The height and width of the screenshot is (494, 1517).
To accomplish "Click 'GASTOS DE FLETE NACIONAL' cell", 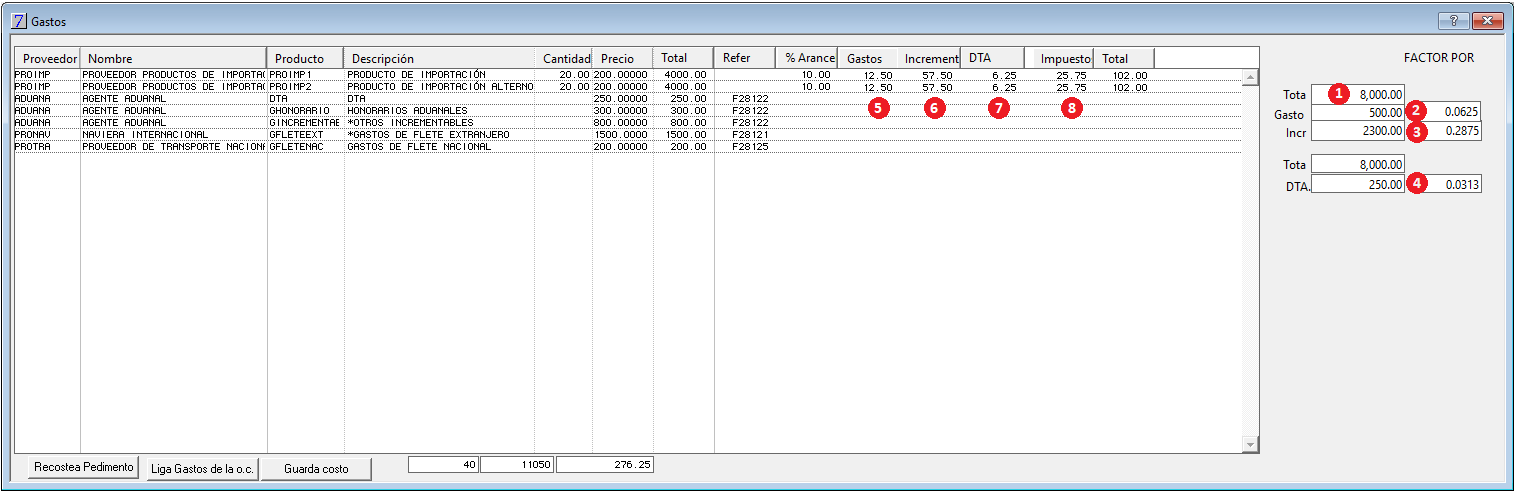I will point(440,147).
